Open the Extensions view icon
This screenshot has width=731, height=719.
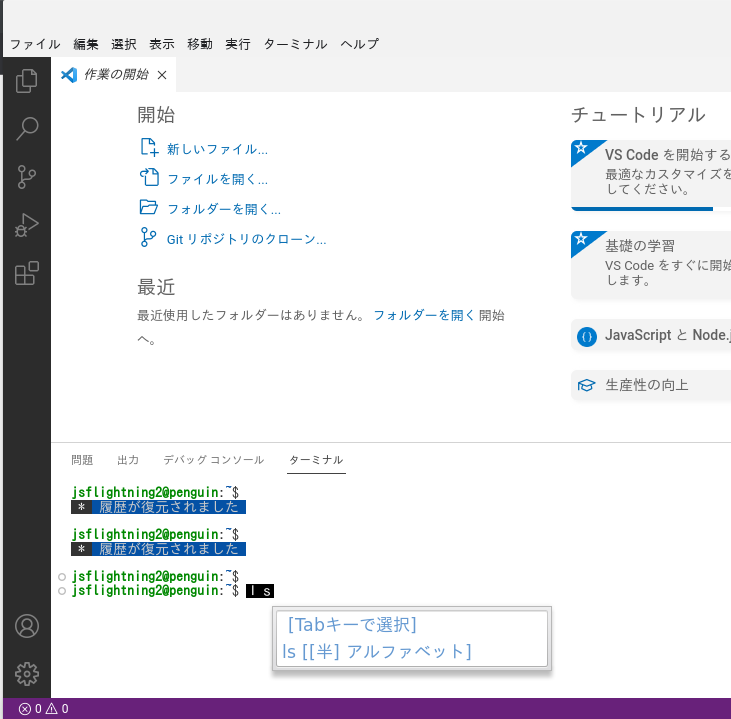point(27,273)
